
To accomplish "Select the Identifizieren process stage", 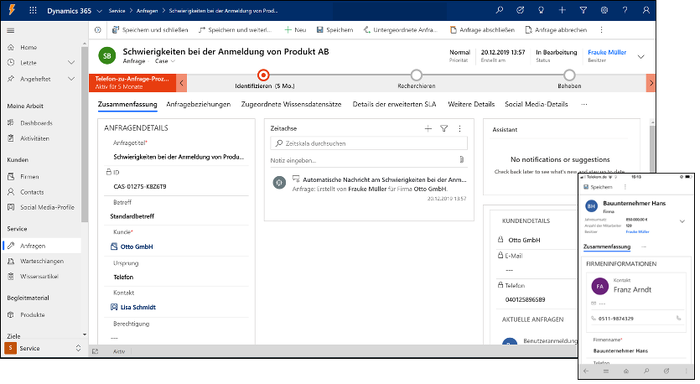I will click(x=264, y=75).
